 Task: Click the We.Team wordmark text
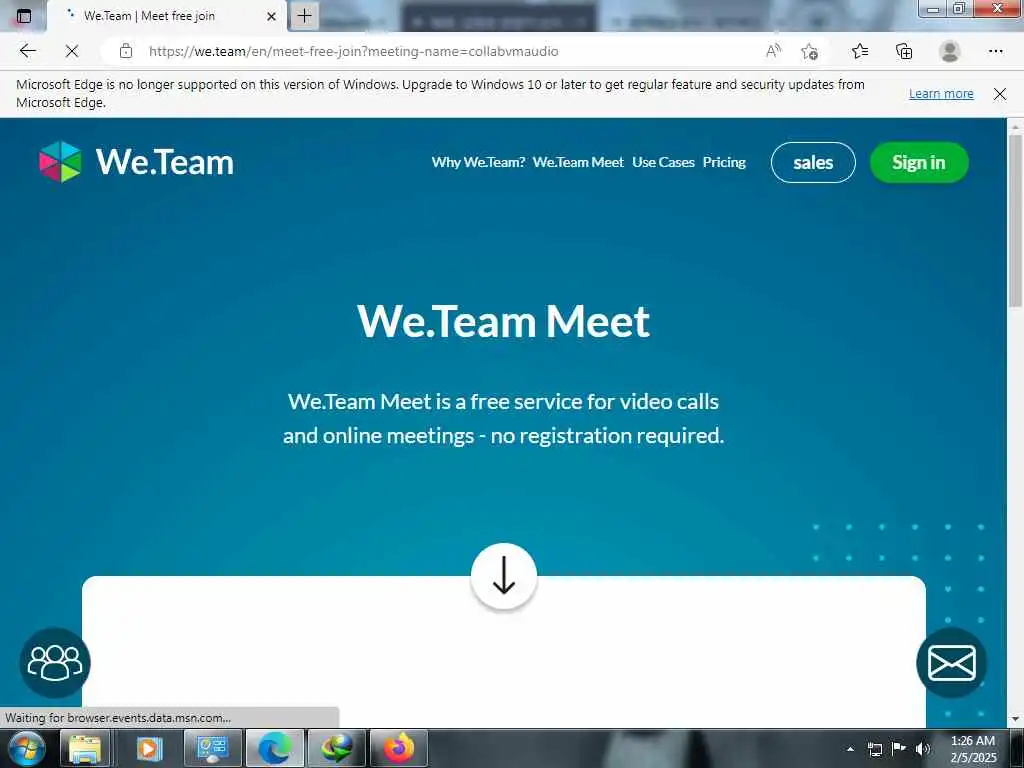[x=165, y=162]
